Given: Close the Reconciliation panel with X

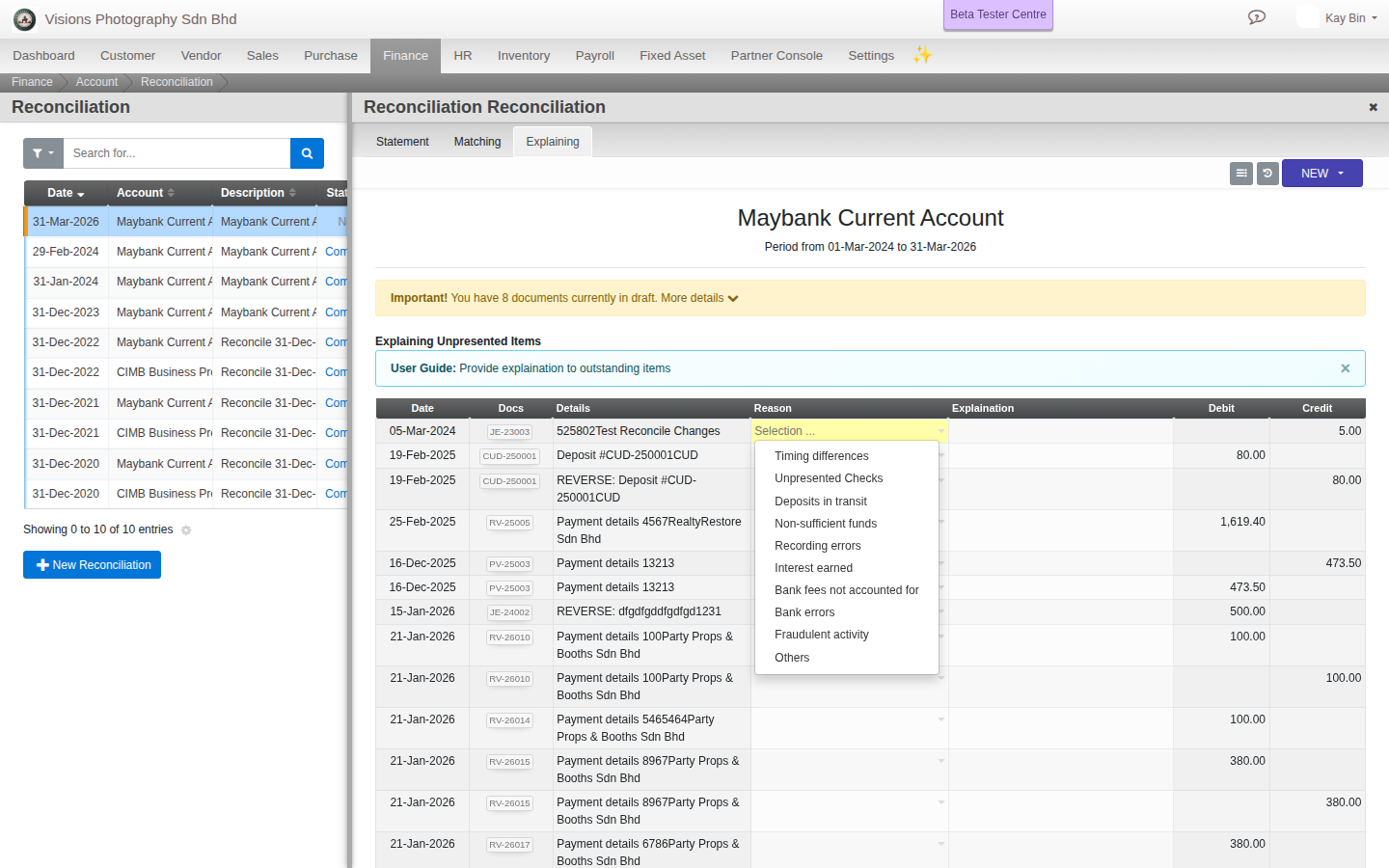Looking at the screenshot, I should point(1373,107).
